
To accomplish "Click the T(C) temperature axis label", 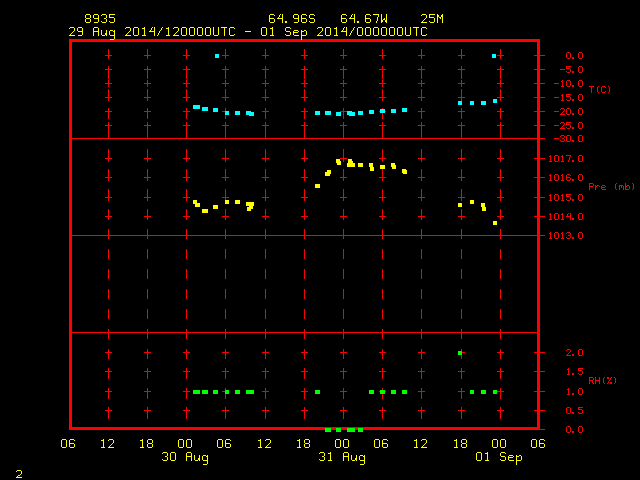I will pyautogui.click(x=600, y=89).
